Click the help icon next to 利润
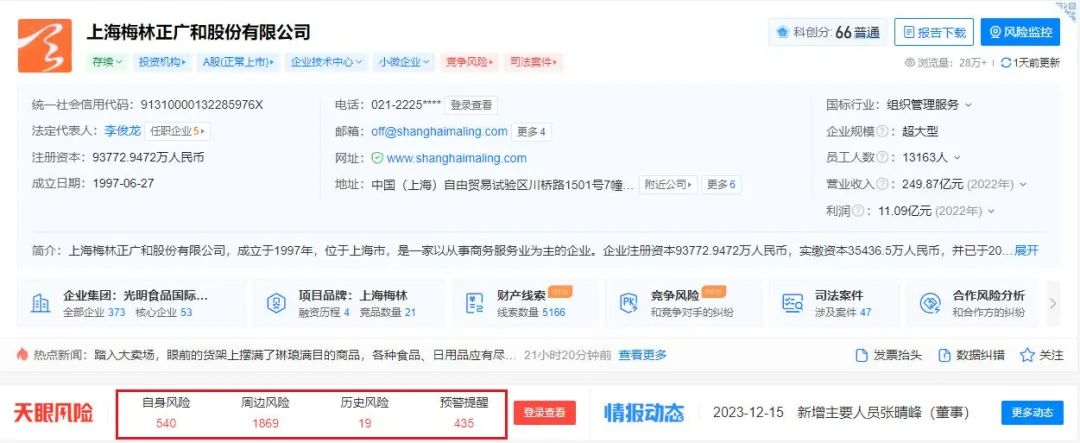1080x443 pixels. [858, 211]
